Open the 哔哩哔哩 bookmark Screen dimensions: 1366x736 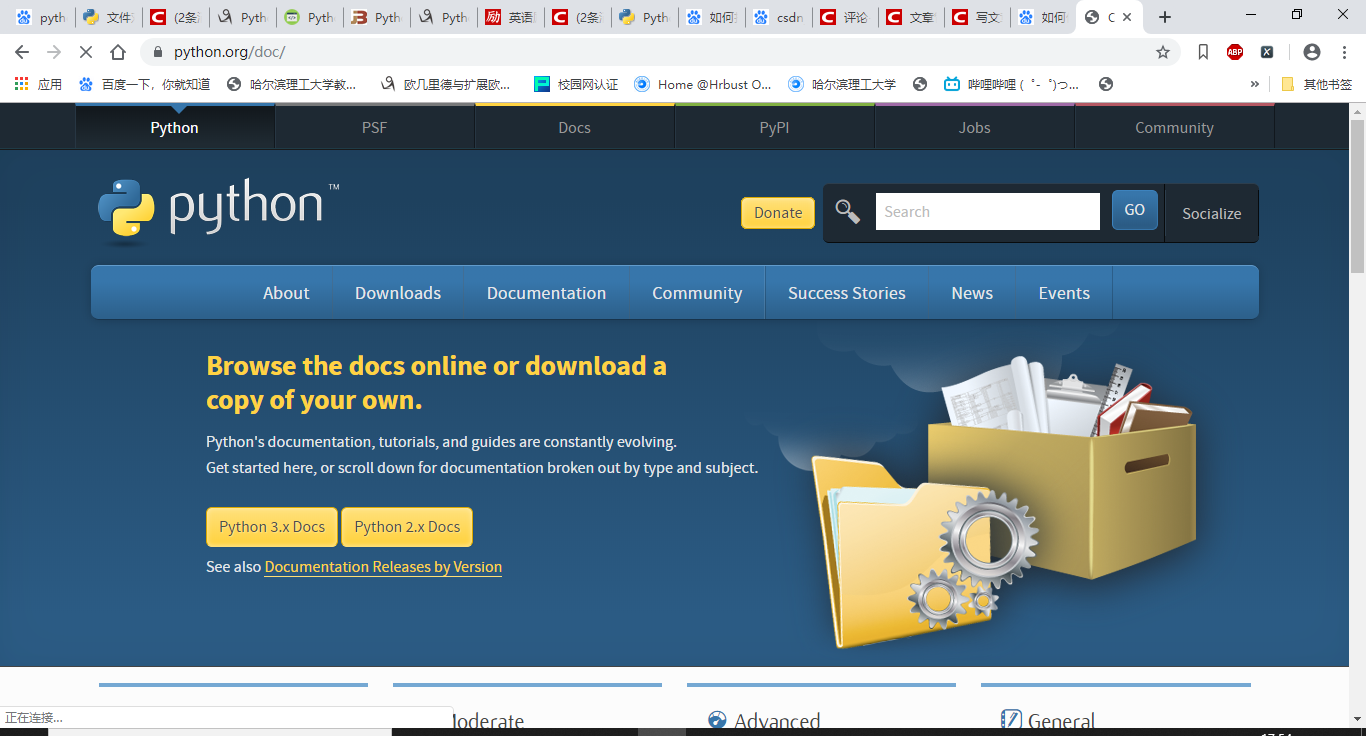[x=1011, y=84]
